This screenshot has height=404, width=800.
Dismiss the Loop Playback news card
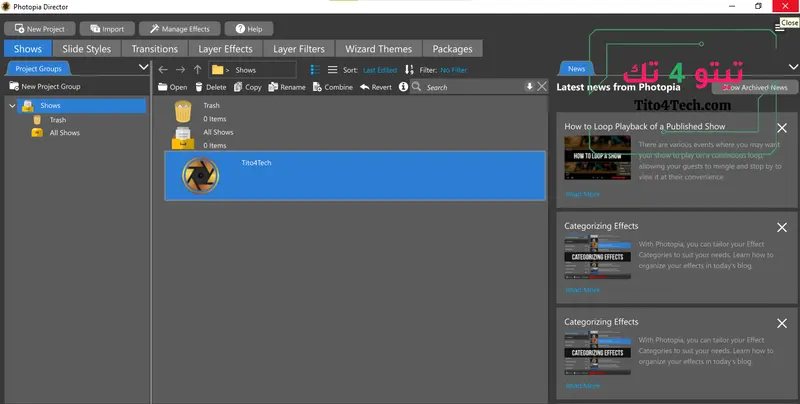point(782,128)
